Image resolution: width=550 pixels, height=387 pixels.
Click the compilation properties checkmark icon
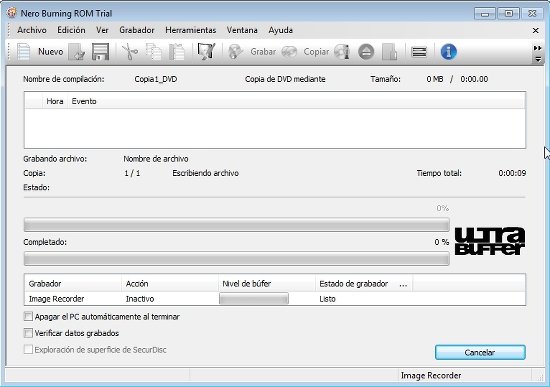206,52
